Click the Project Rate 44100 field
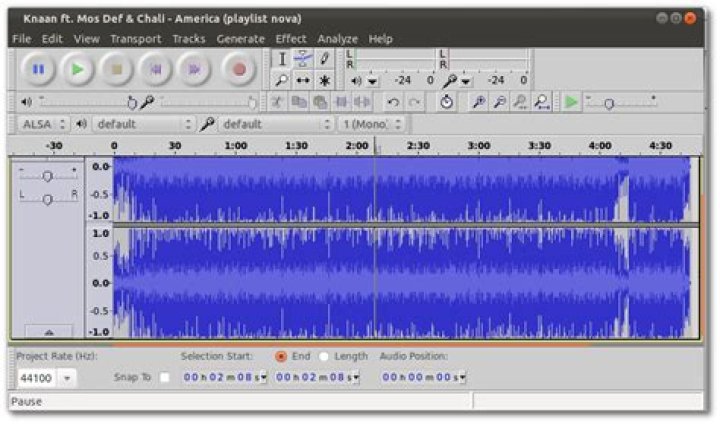This screenshot has width=720, height=424. point(36,379)
